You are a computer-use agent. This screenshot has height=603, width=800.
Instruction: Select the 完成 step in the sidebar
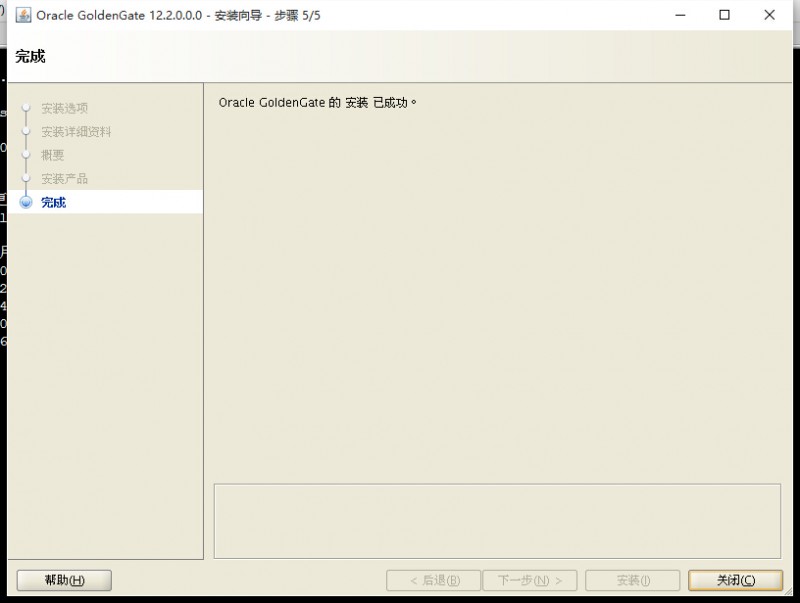click(x=52, y=202)
